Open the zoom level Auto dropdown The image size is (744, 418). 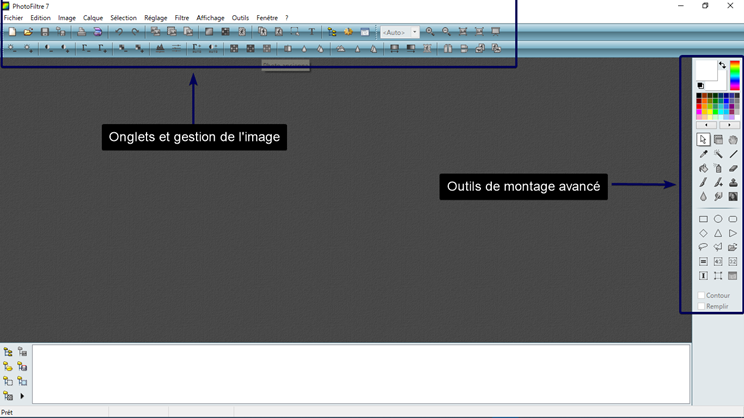tap(415, 32)
